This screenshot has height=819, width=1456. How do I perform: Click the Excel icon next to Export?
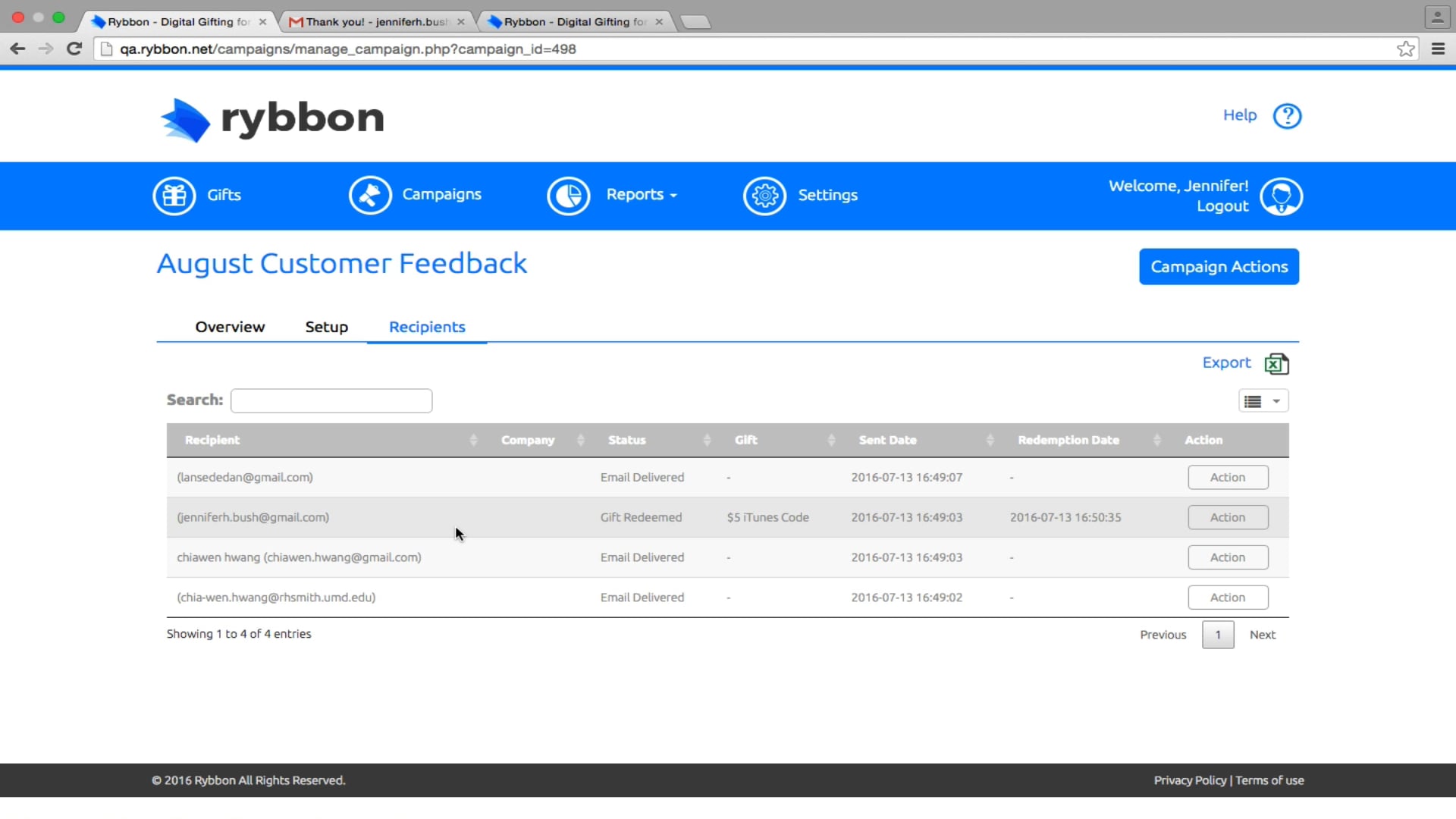[x=1277, y=364]
